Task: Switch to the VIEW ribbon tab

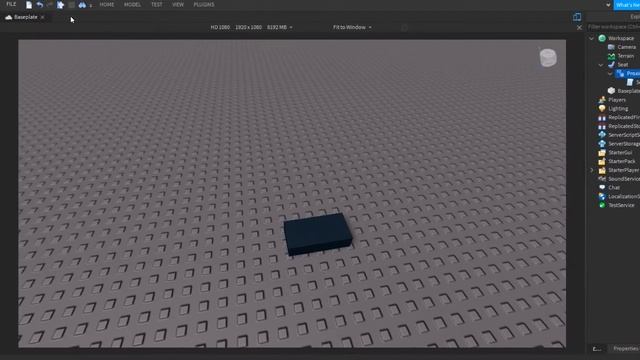Action: coord(178,5)
